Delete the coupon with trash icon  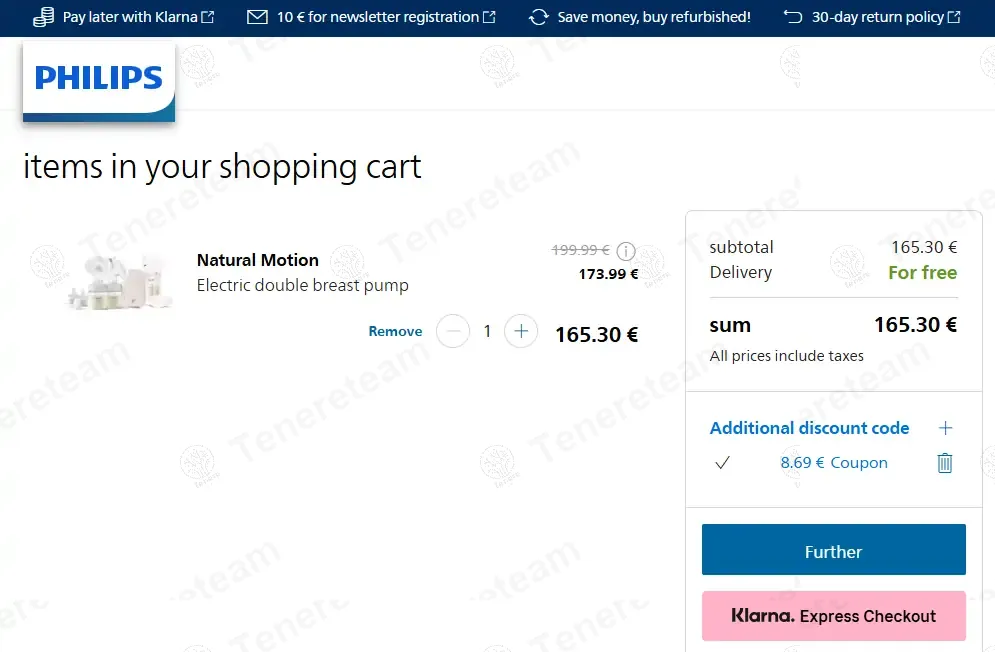945,463
